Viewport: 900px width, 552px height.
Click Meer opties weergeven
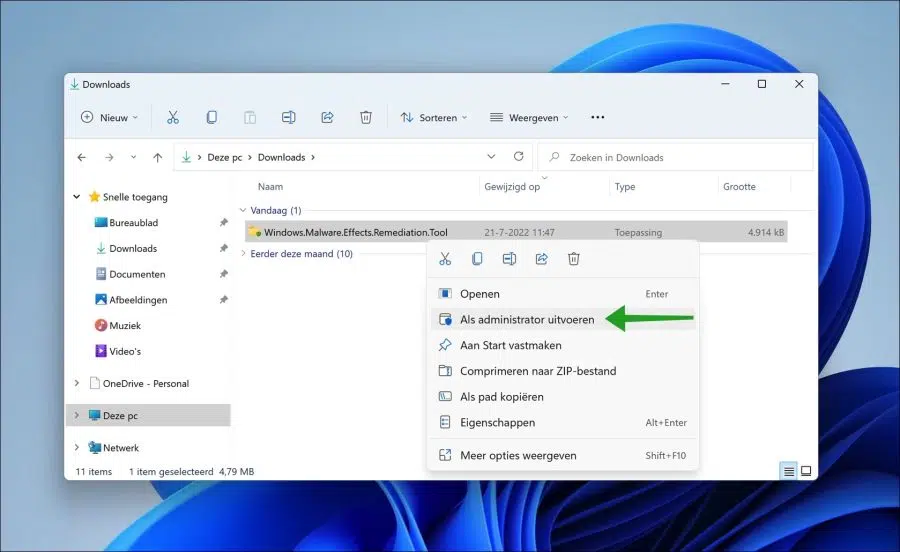[x=562, y=456]
